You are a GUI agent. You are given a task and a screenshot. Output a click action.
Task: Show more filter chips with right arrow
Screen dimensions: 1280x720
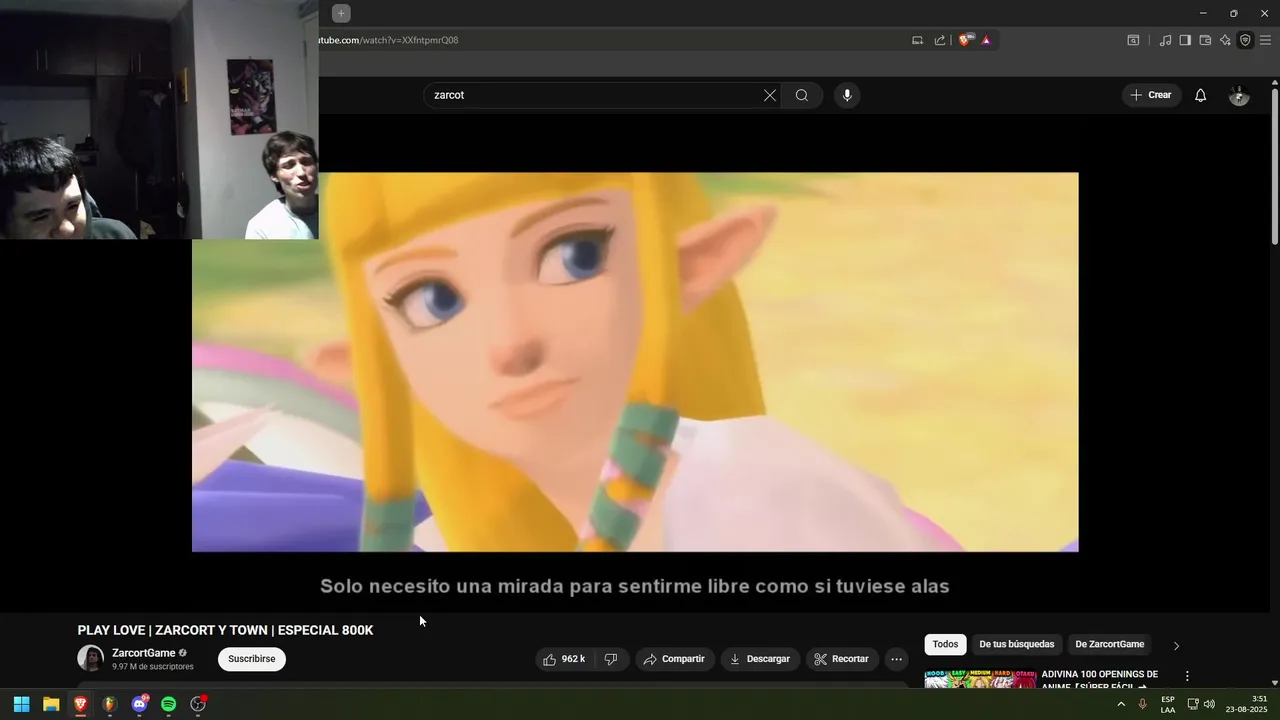click(x=1176, y=646)
